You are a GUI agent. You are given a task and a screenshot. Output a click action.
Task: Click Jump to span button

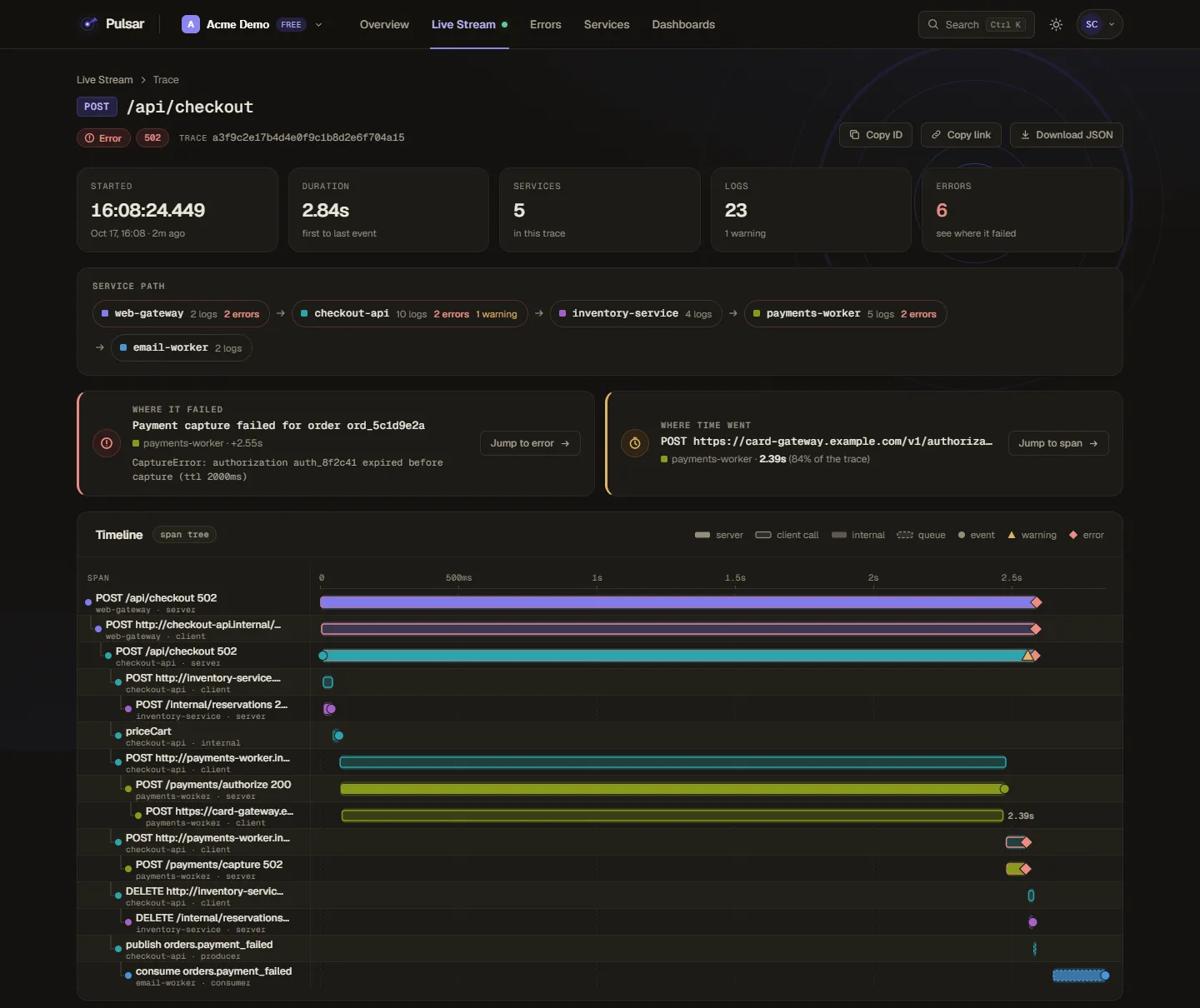coord(1058,443)
